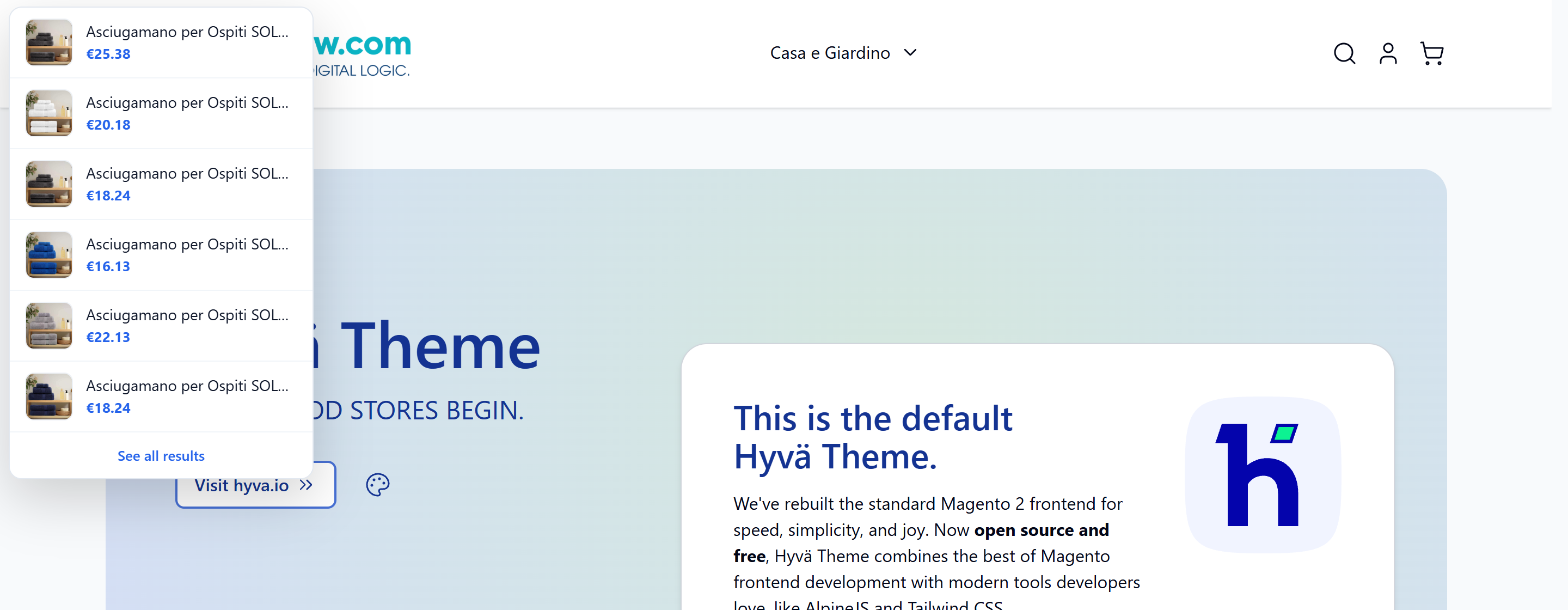Select the towel result priced €20.18
This screenshot has height=610, width=1568.
pos(161,113)
